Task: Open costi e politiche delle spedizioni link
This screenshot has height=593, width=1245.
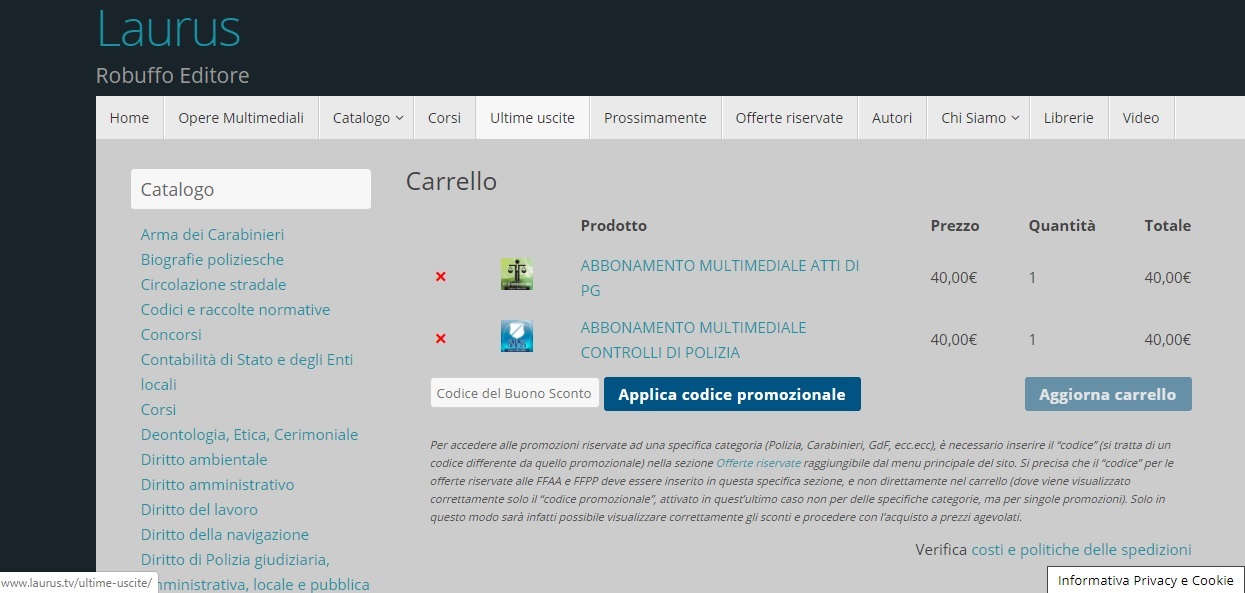Action: [x=1081, y=549]
